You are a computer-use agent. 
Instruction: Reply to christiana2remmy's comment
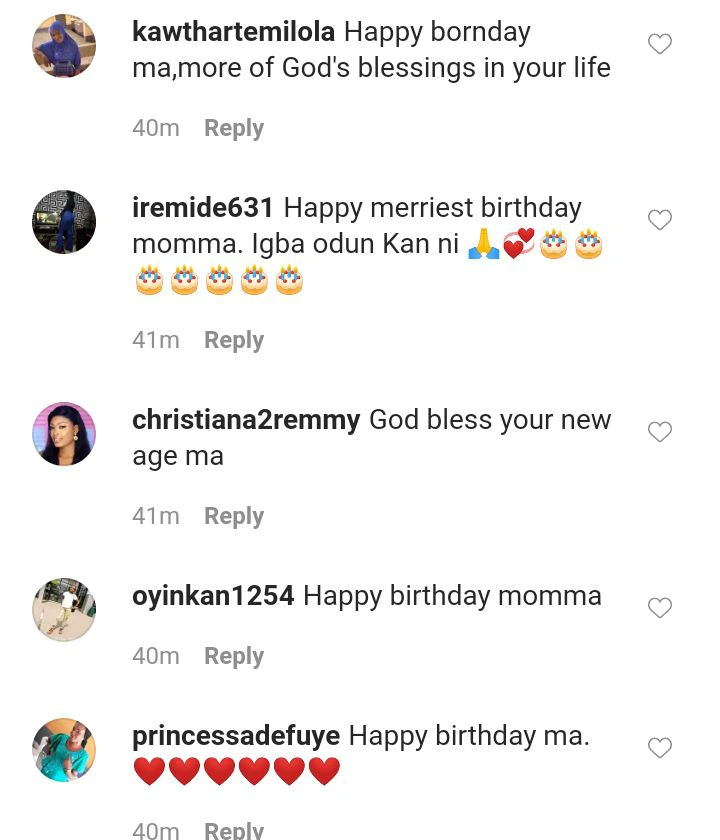pos(234,516)
